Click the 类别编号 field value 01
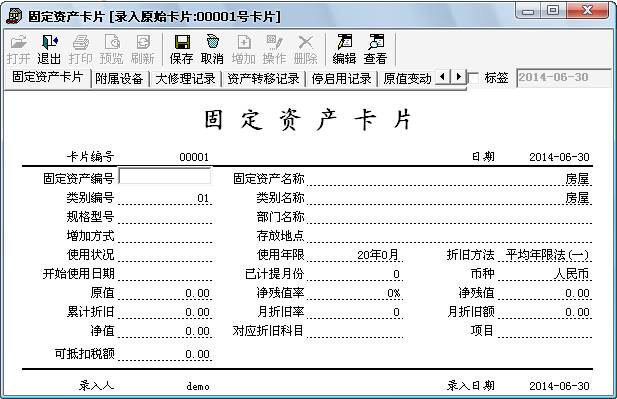 coord(165,198)
